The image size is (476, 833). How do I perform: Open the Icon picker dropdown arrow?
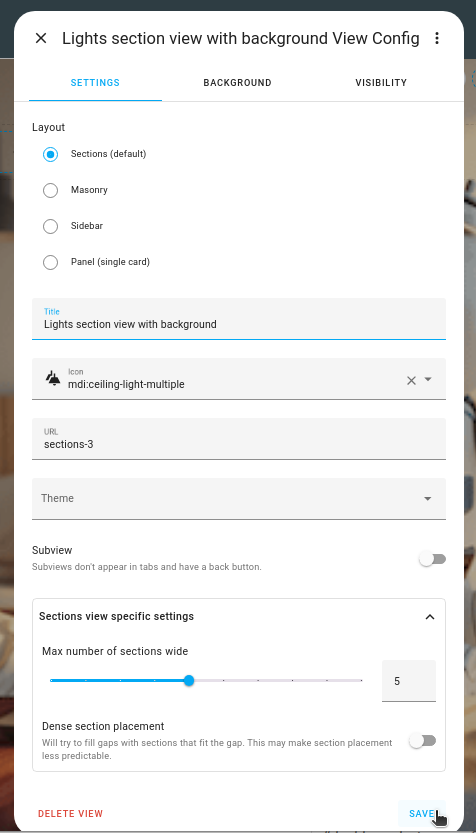428,379
